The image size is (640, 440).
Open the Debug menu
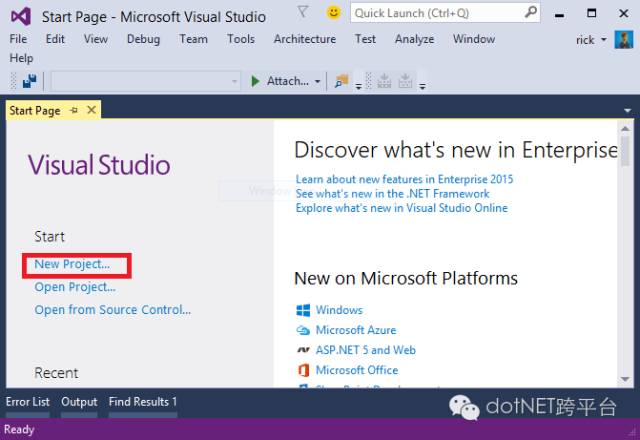click(x=143, y=39)
